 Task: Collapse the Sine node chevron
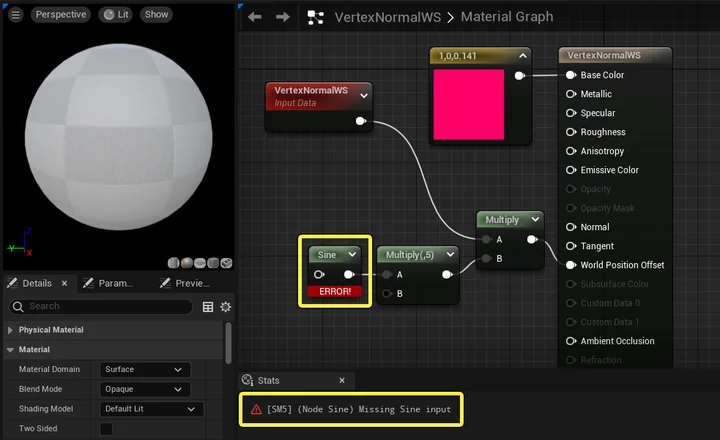tap(352, 254)
